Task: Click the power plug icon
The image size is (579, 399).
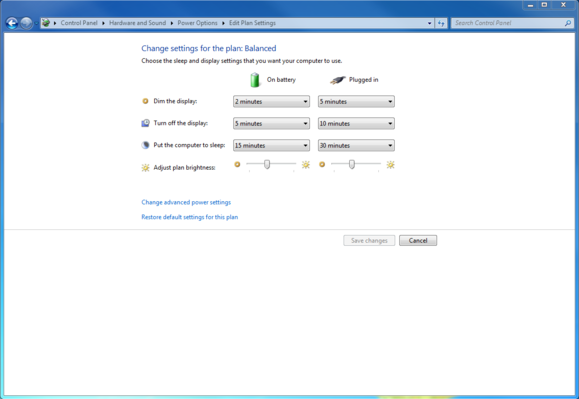Action: (x=338, y=80)
